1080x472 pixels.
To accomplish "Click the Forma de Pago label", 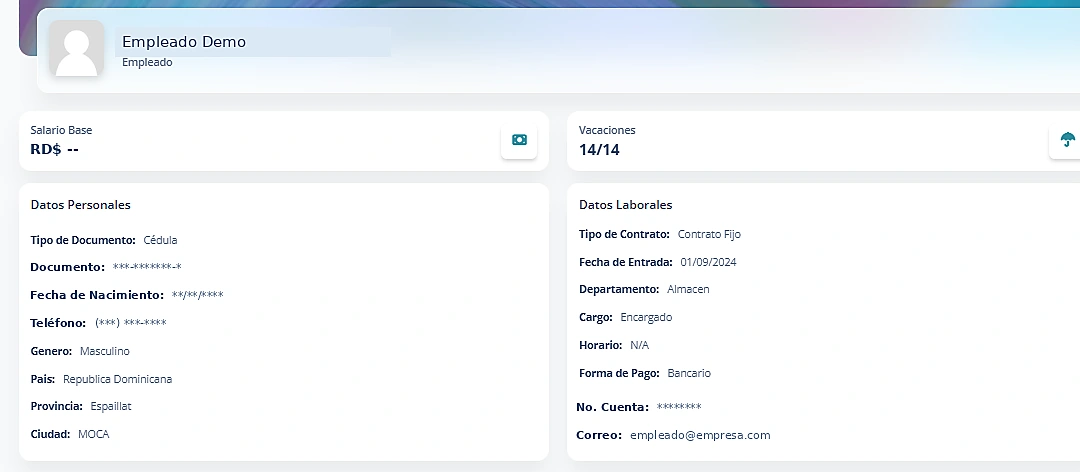I will click(620, 373).
